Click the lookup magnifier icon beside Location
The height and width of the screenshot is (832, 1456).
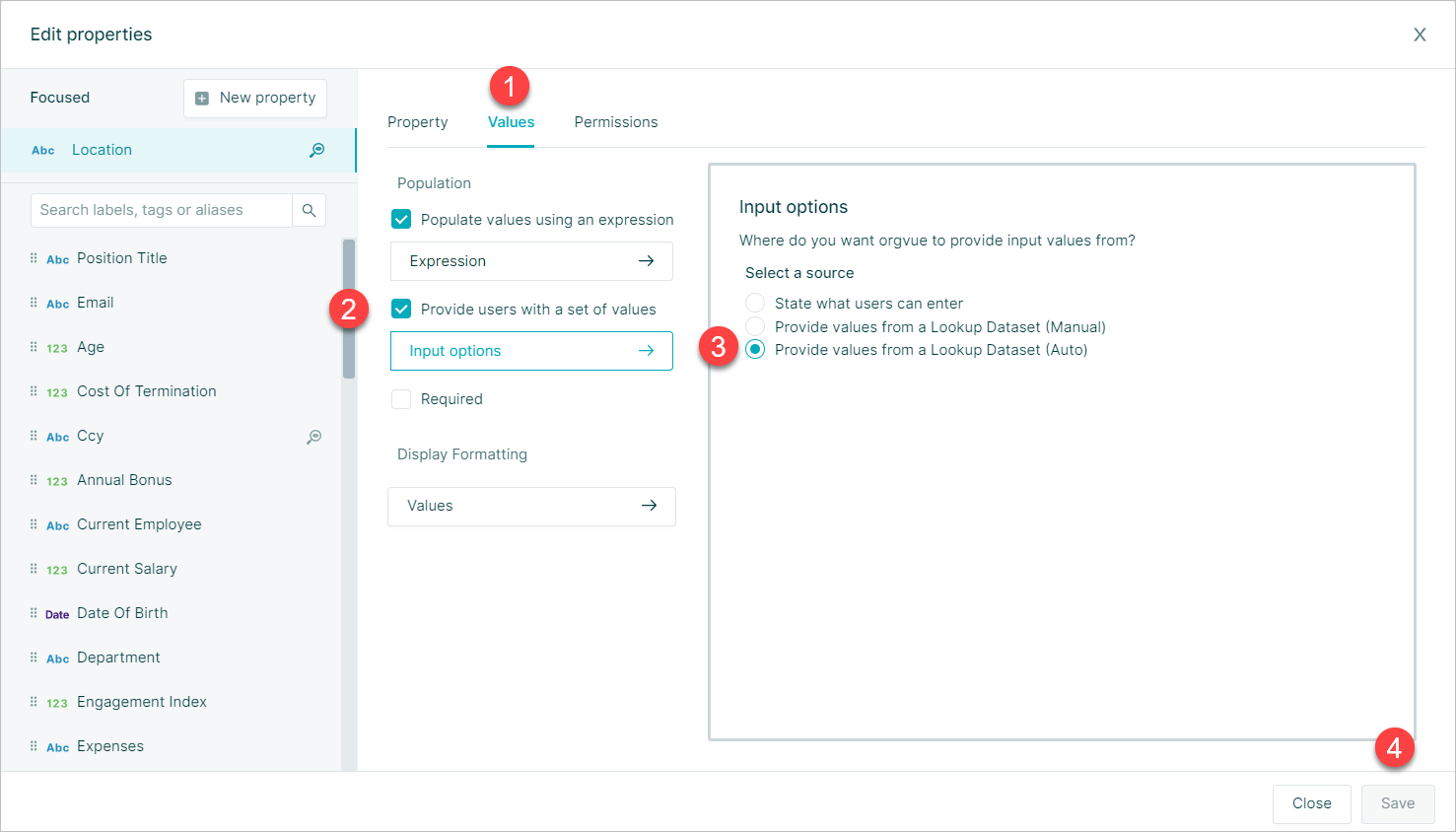pos(316,150)
